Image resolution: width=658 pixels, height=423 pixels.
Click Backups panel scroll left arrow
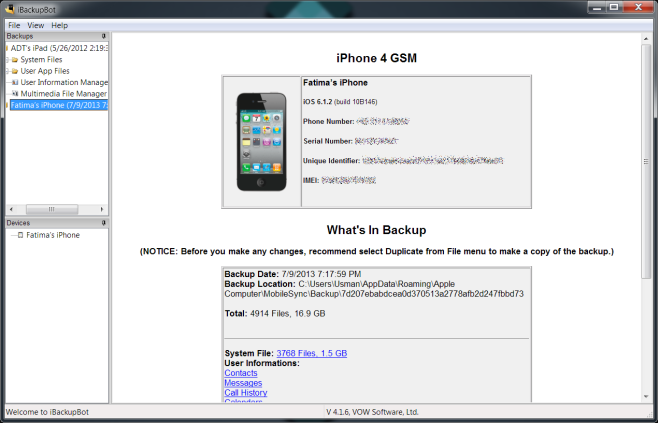11,209
